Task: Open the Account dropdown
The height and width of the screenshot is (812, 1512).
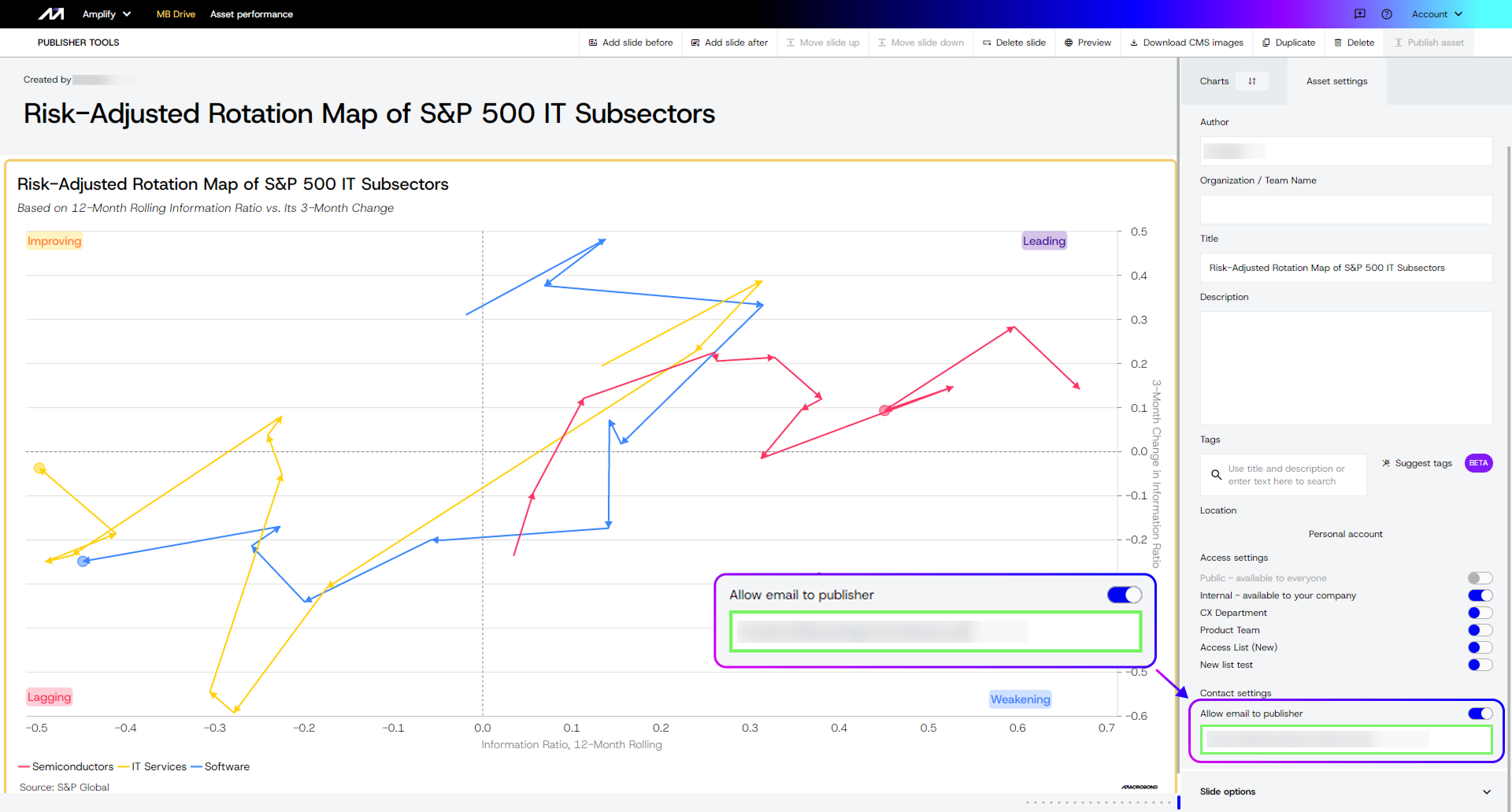Action: (1436, 14)
